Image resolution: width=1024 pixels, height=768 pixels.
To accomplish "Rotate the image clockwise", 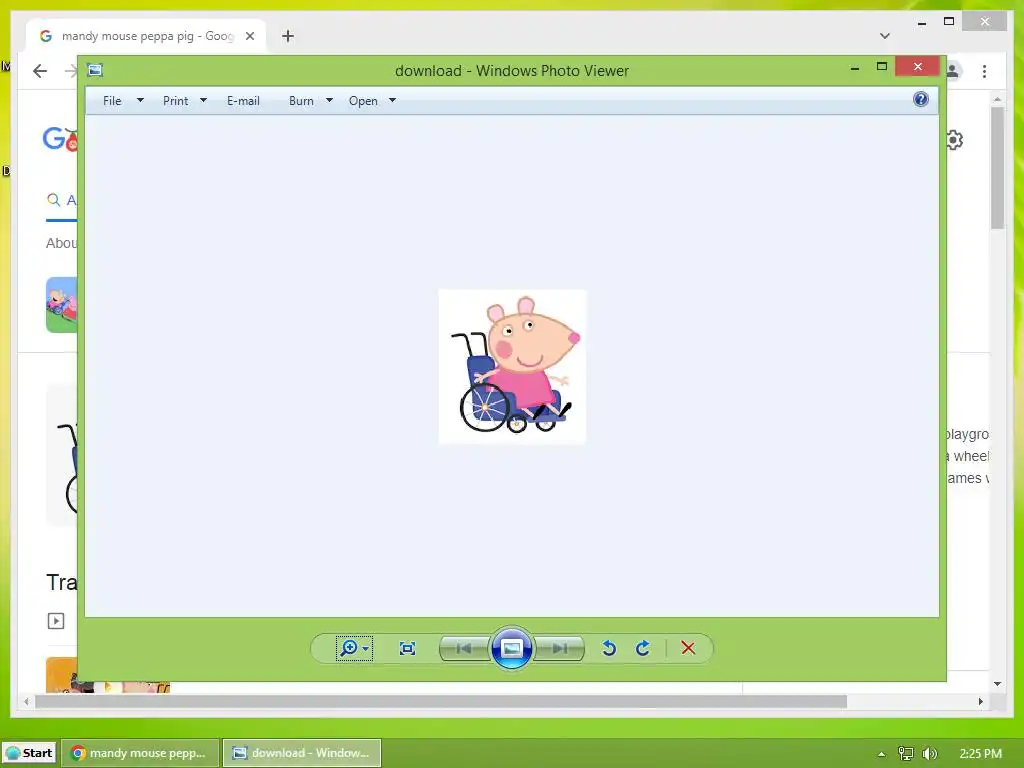I will tap(643, 648).
